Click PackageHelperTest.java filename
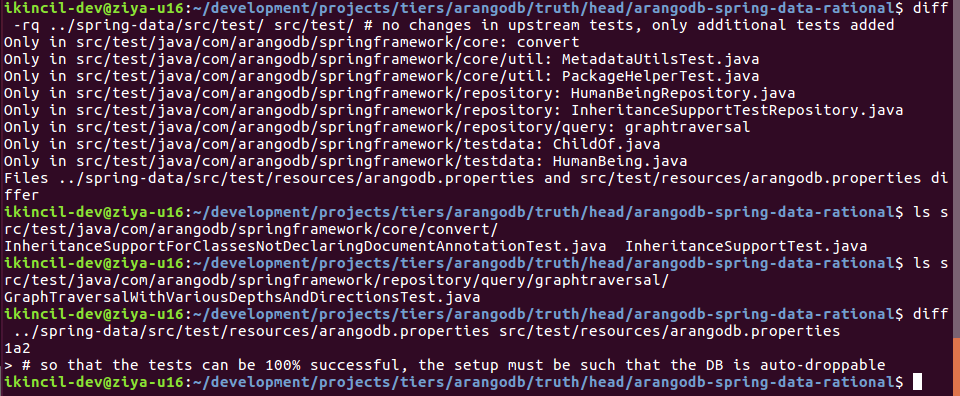Image resolution: width=960 pixels, height=396 pixels. tap(661, 77)
